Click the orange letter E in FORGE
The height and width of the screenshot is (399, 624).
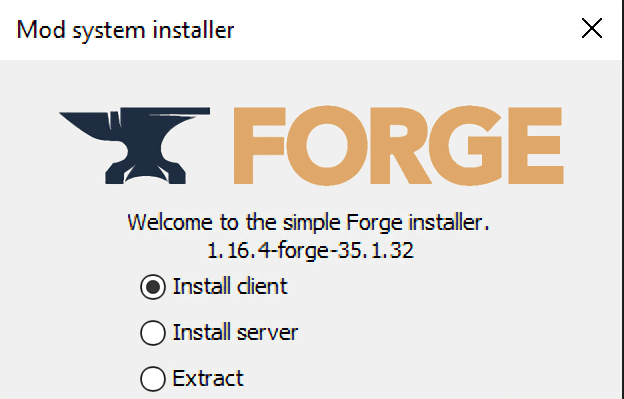[x=536, y=146]
